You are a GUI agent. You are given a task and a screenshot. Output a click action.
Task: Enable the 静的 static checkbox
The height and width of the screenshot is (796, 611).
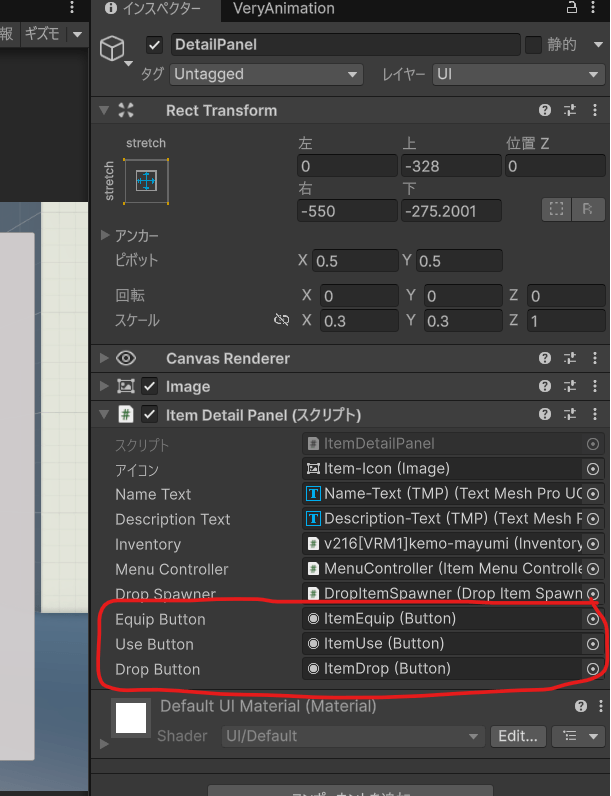click(x=533, y=45)
